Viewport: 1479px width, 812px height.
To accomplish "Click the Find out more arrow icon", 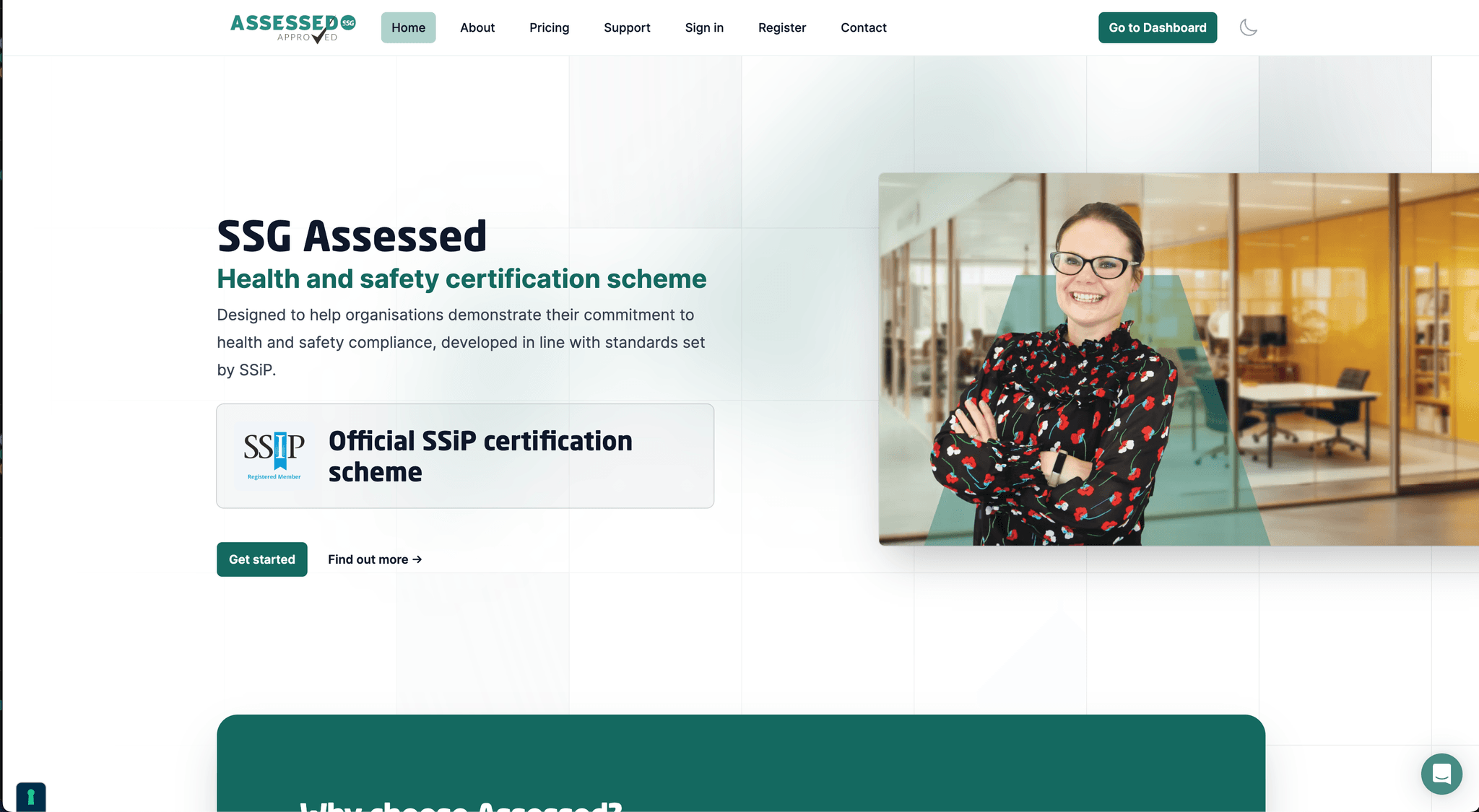I will click(x=417, y=559).
